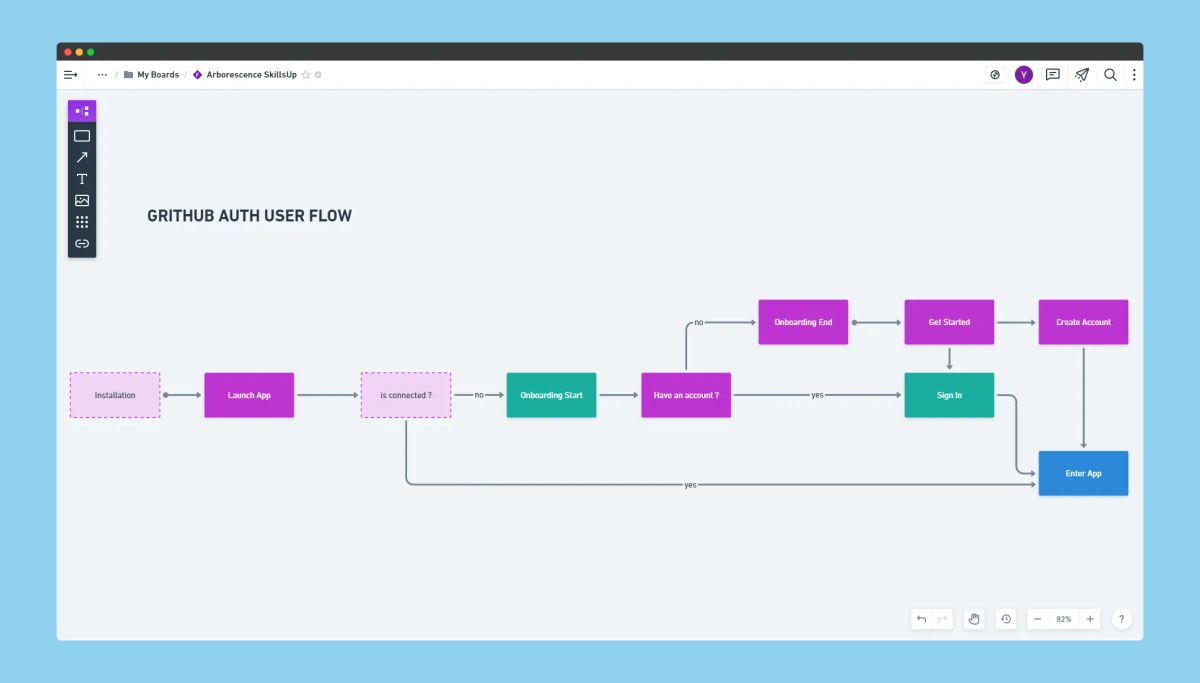Select the Onboarding End node
Screen dimensions: 1200x683
click(803, 322)
